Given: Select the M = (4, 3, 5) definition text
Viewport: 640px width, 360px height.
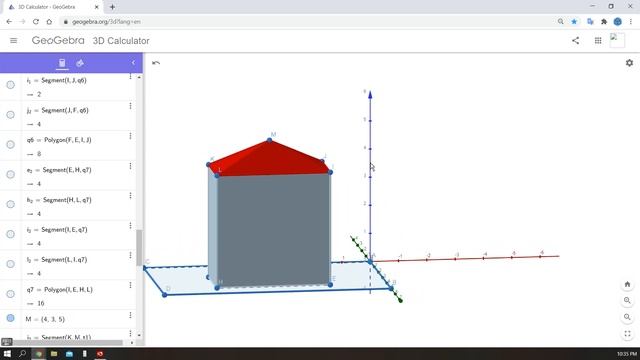Looking at the screenshot, I should (45, 319).
